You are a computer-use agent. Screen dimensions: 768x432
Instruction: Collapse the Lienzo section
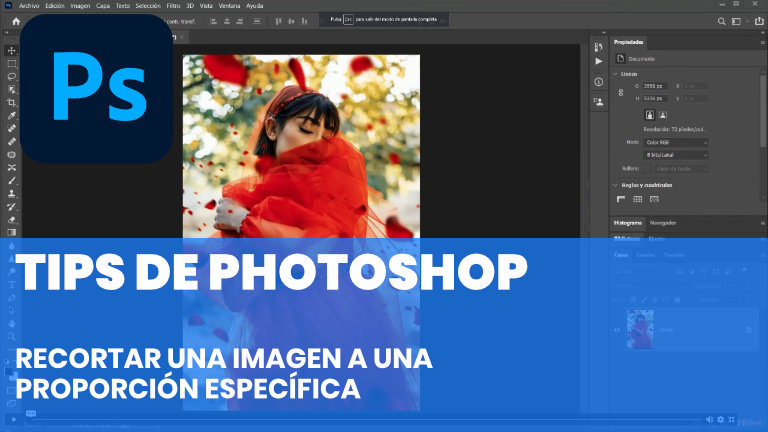(616, 74)
